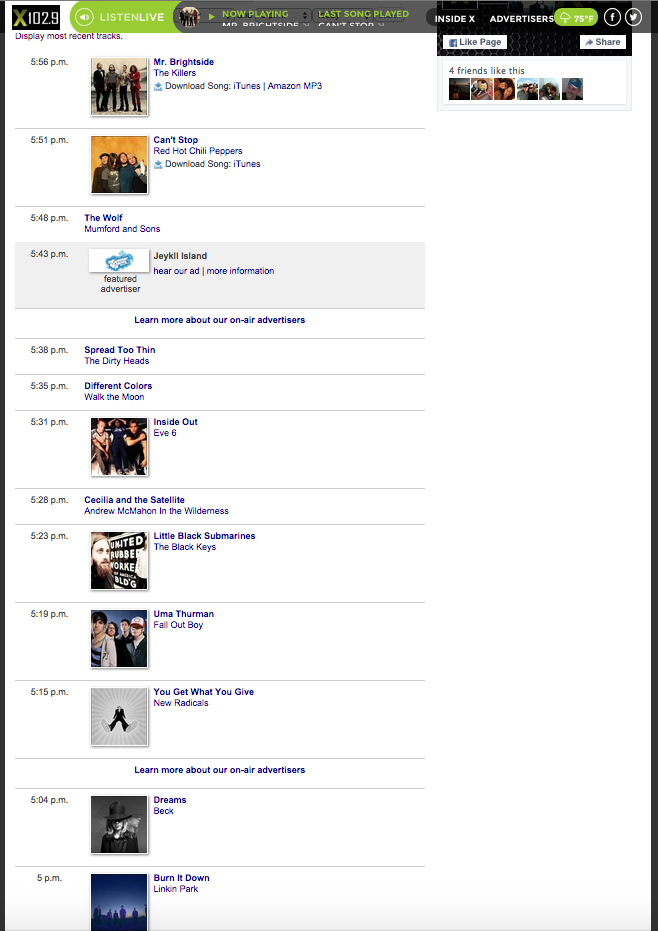Open Different Colors song link
This screenshot has height=931, width=658.
118,386
